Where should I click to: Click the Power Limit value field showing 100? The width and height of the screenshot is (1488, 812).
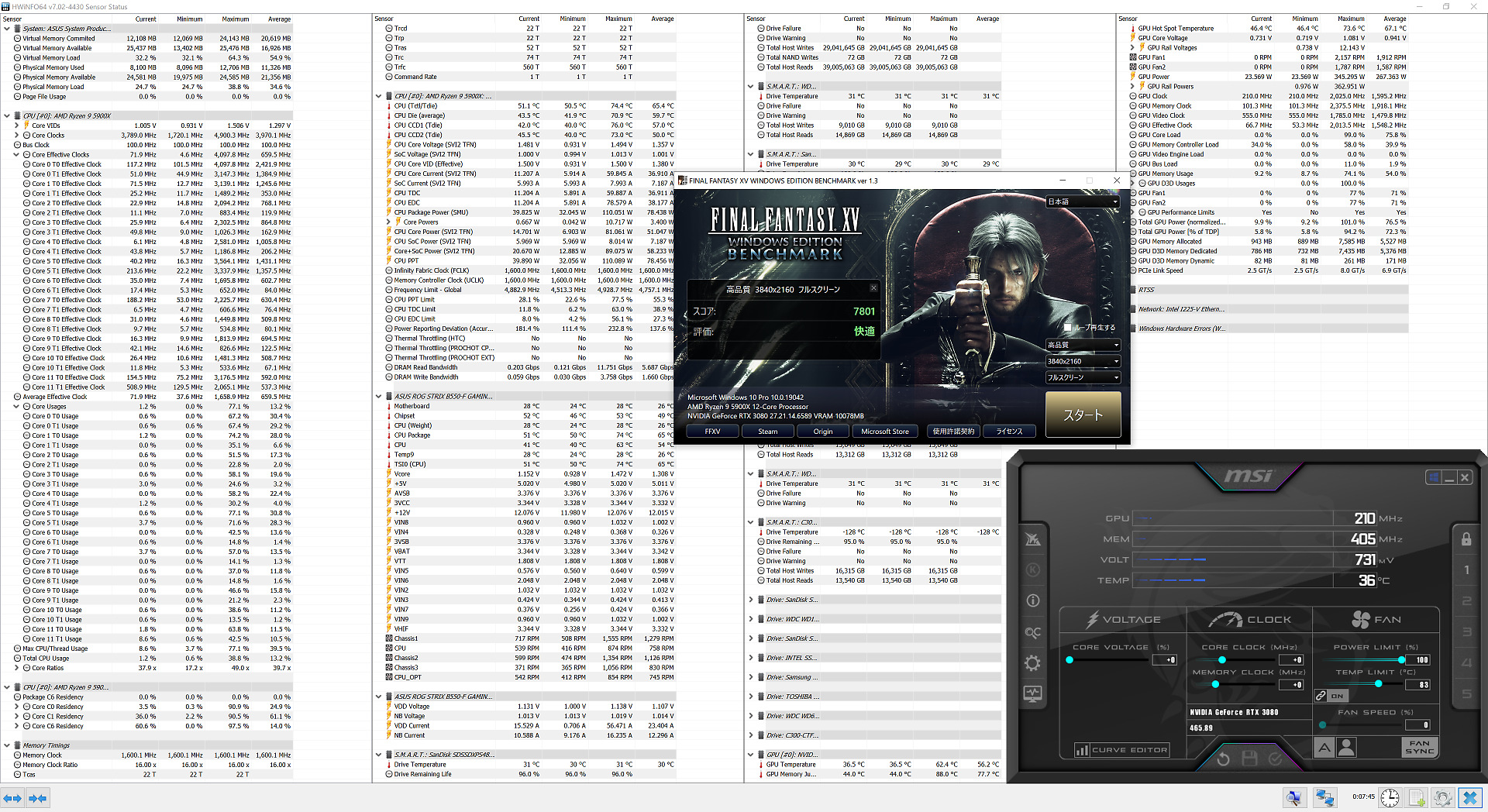click(1419, 660)
